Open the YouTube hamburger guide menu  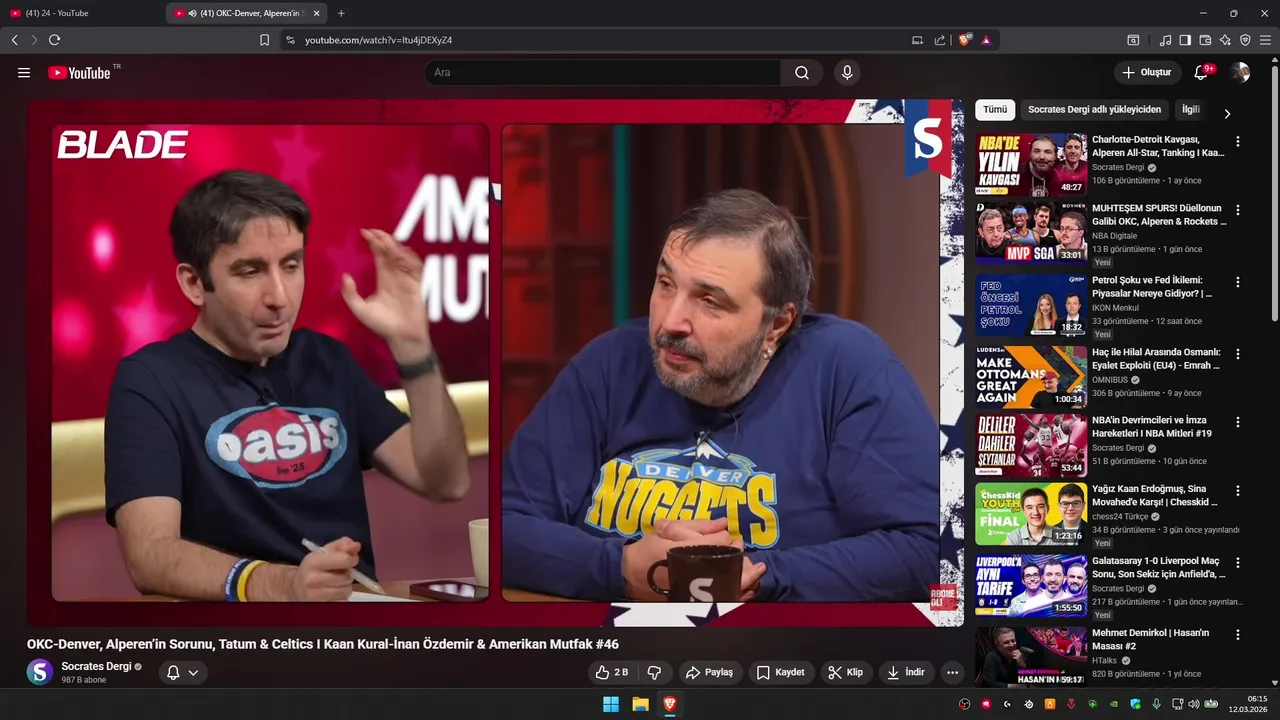tap(24, 73)
